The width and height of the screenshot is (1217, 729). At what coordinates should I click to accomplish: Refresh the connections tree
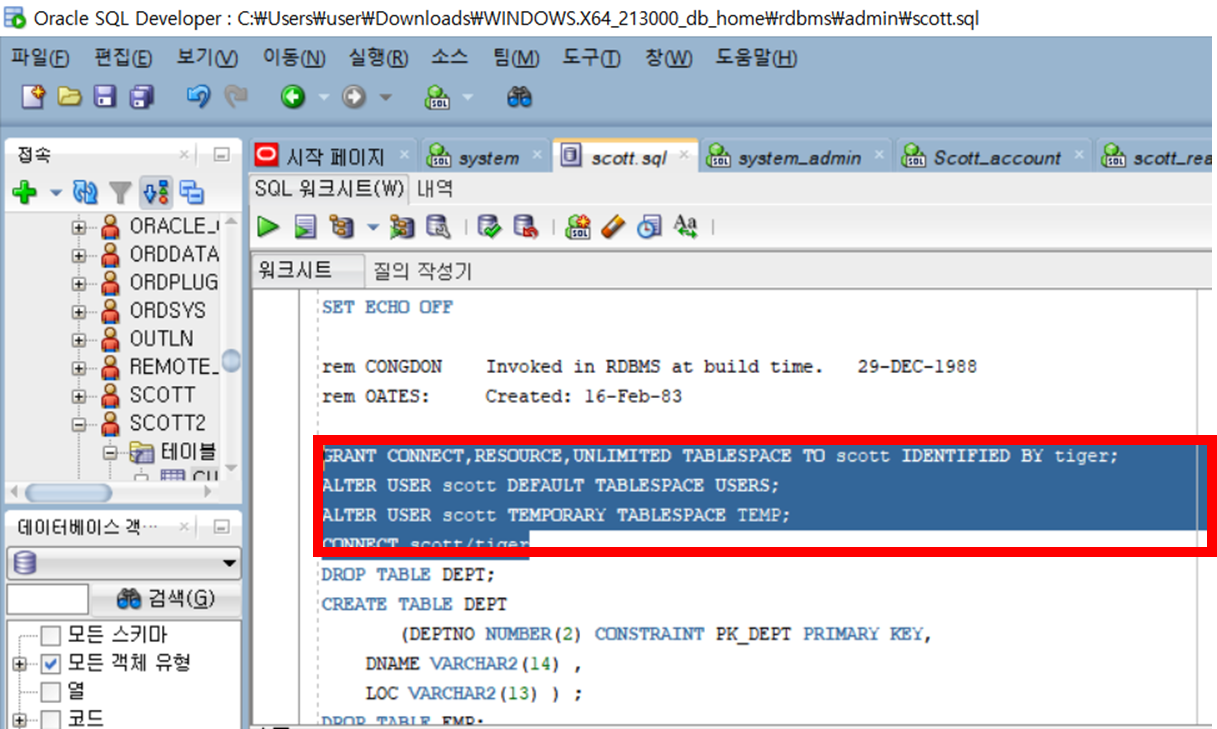[x=85, y=191]
